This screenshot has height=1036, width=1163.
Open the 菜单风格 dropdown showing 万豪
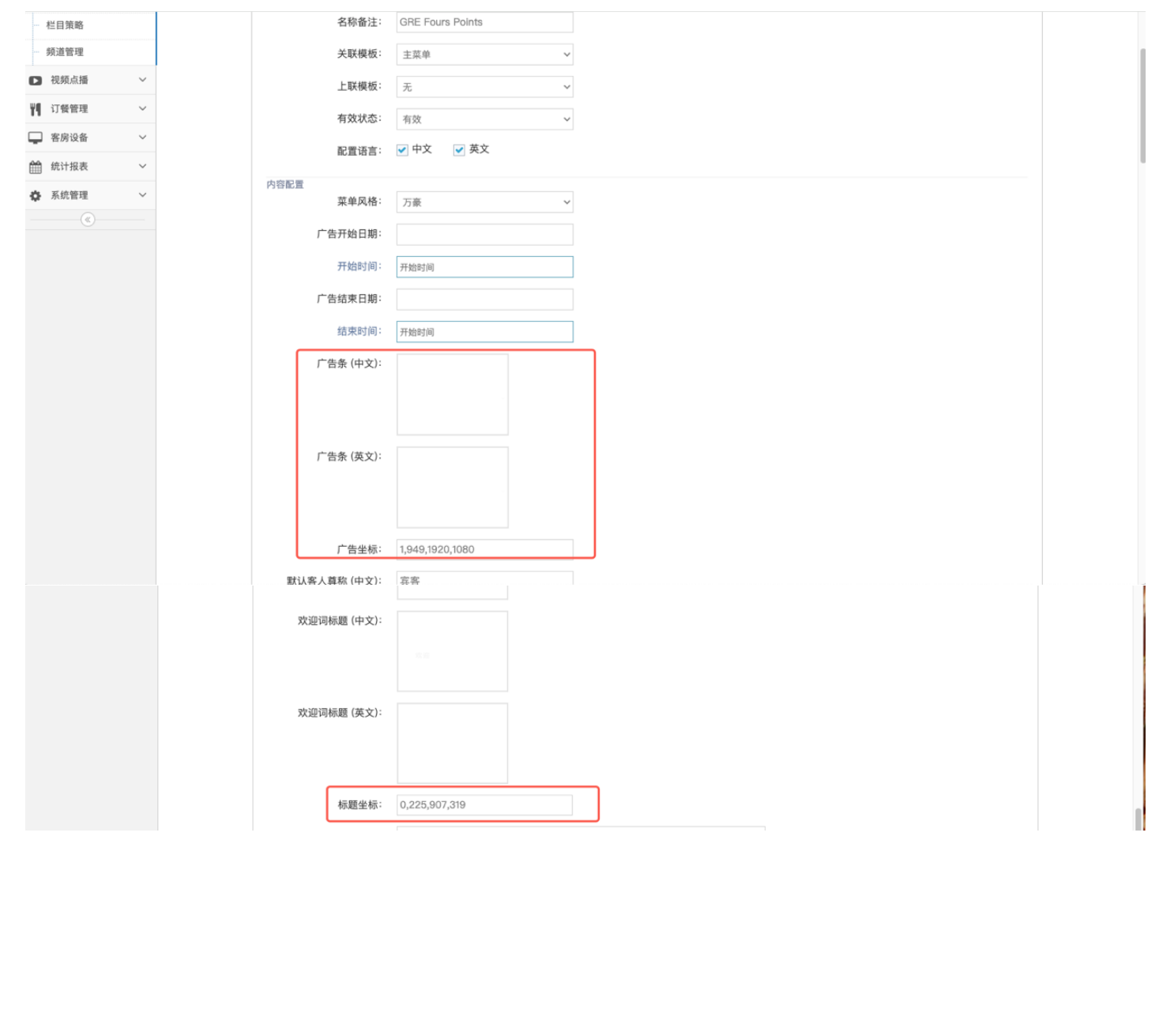[484, 202]
